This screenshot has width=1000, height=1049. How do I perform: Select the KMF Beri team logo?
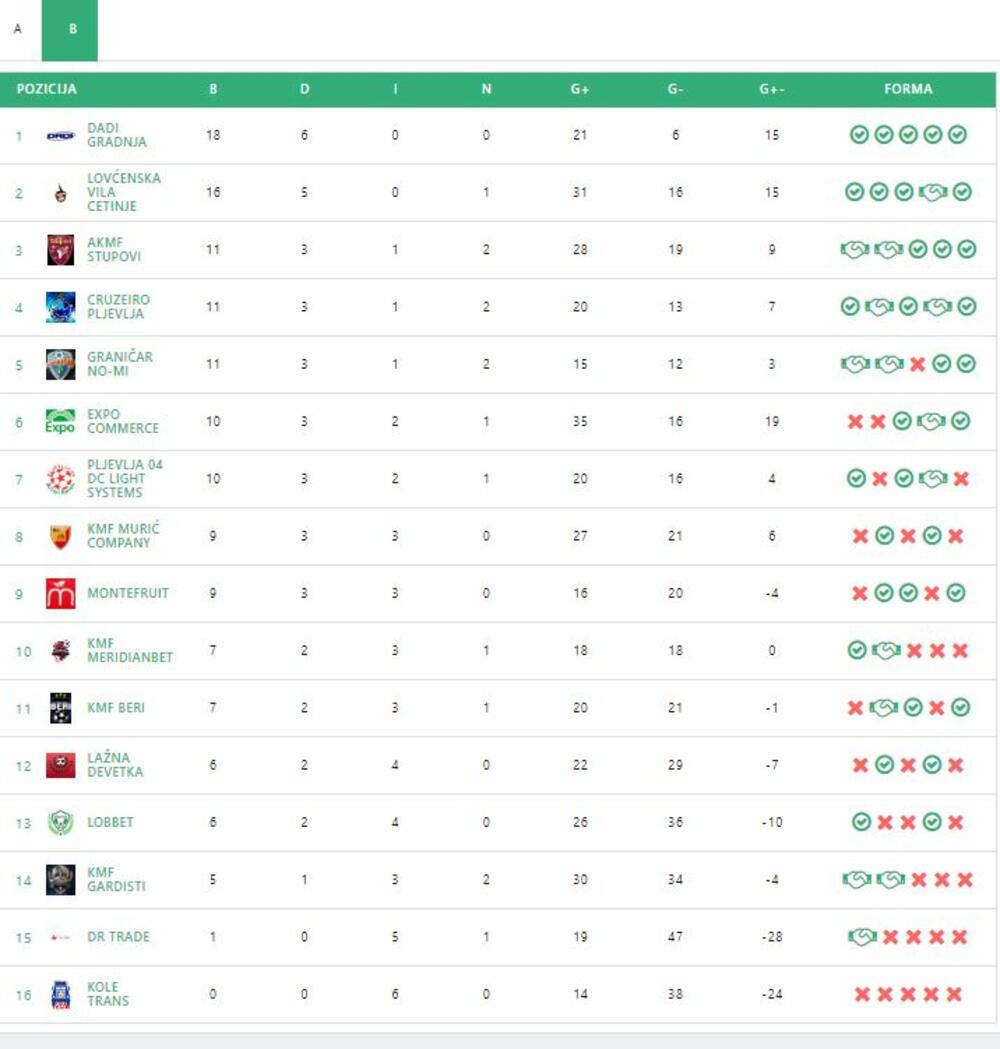(60, 708)
